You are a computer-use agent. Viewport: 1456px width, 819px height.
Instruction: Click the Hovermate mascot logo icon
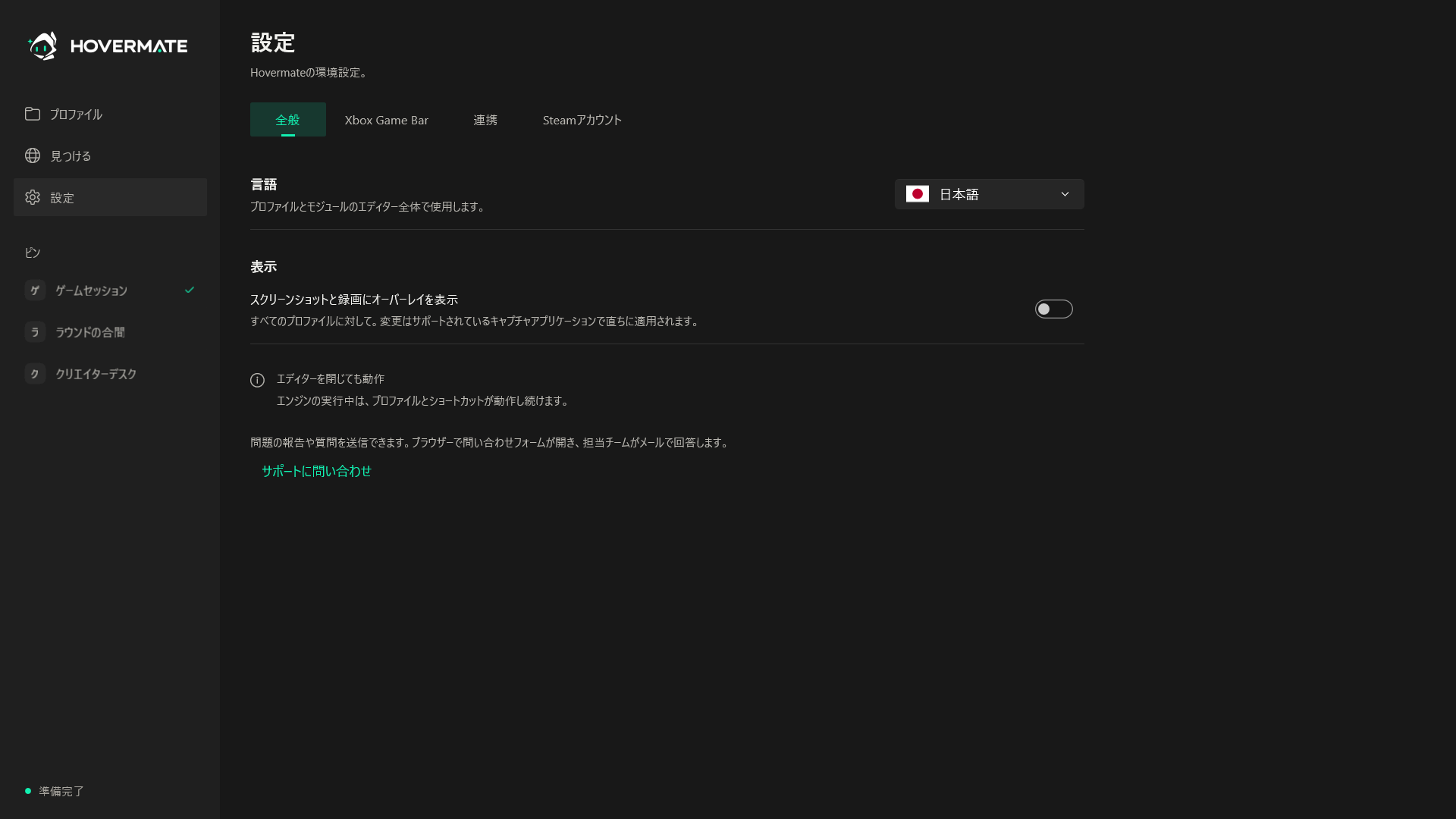pyautogui.click(x=42, y=45)
